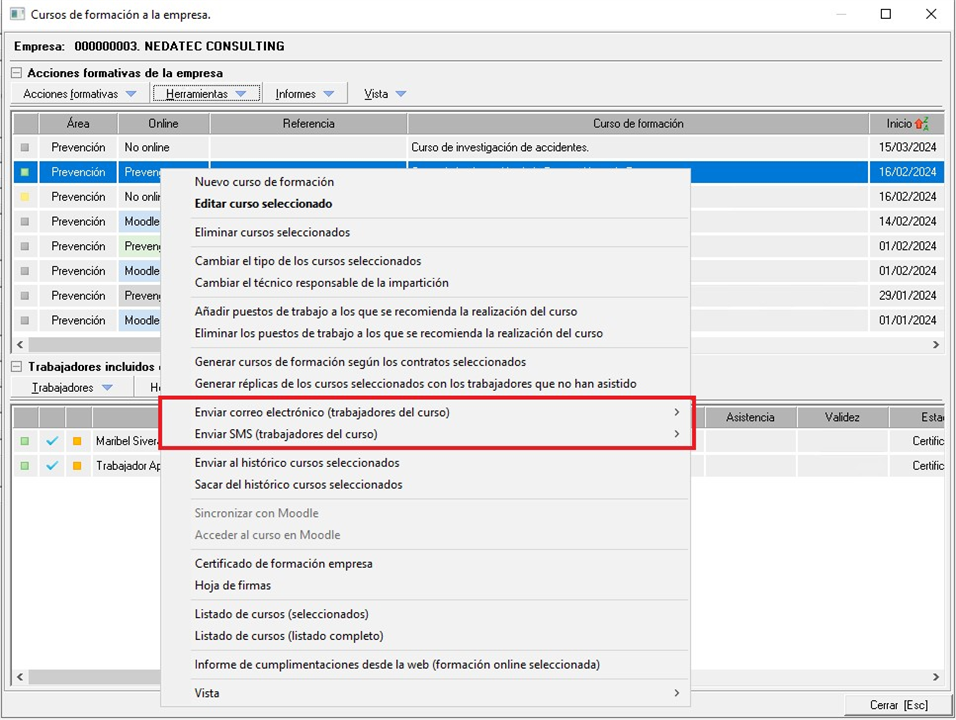Click the sort icon in Inicio column header

point(921,124)
